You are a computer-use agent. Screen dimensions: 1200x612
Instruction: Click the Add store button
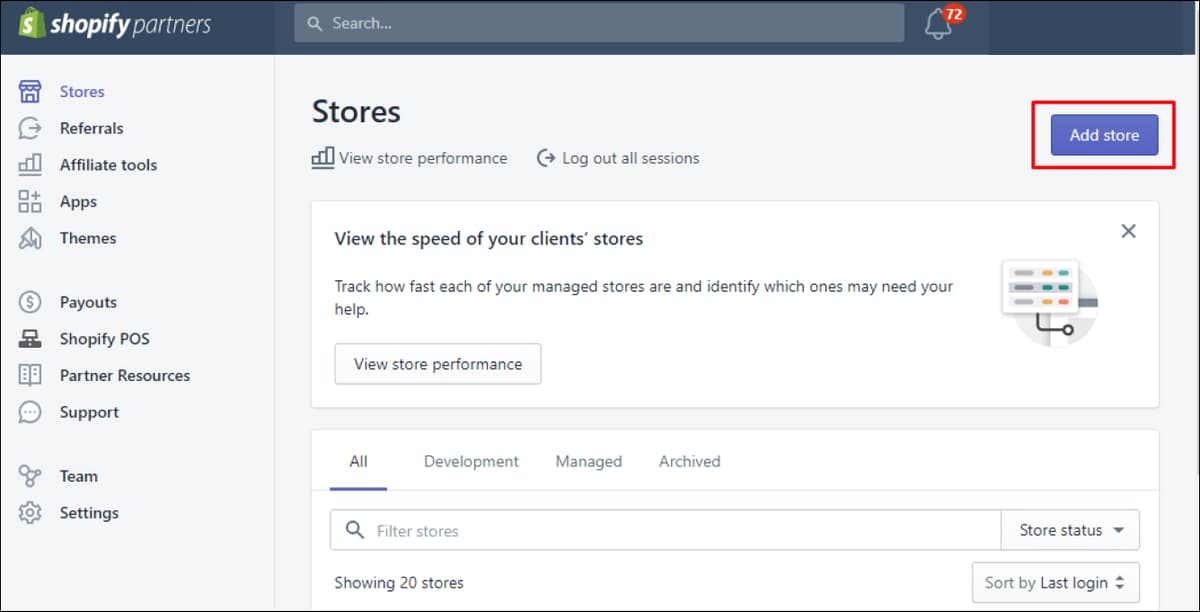(x=1104, y=135)
